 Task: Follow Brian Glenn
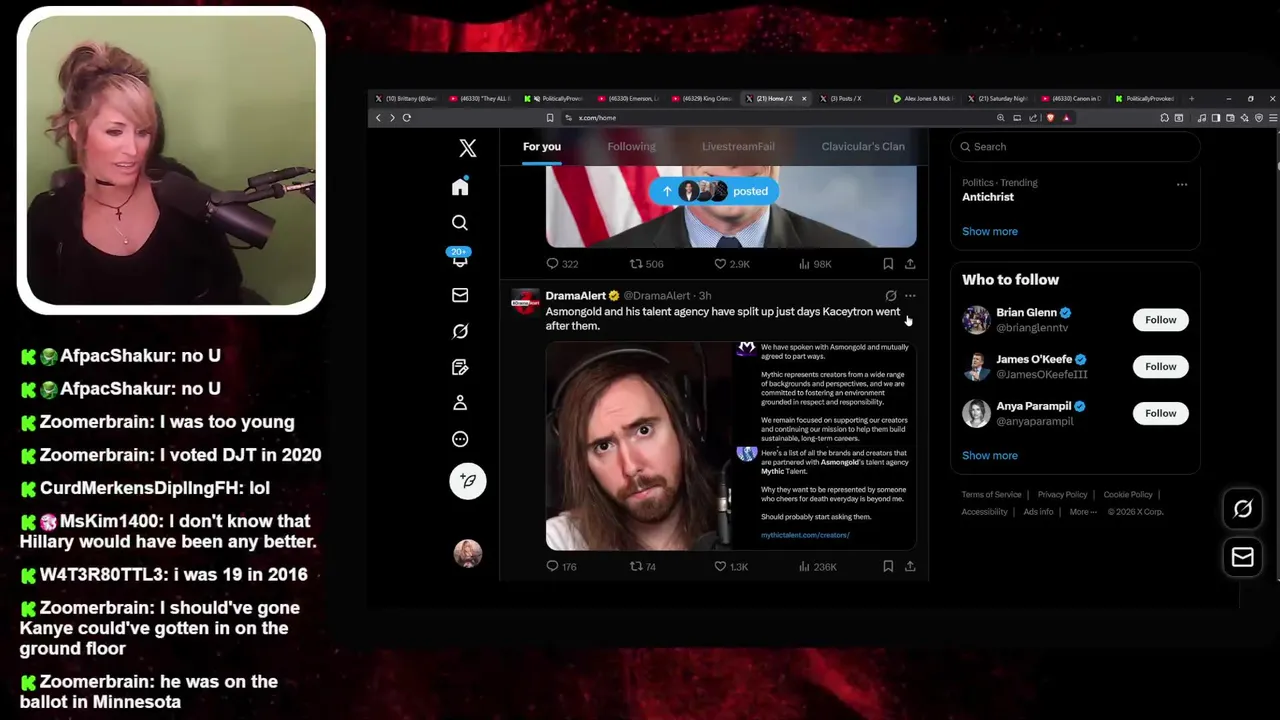(x=1160, y=320)
